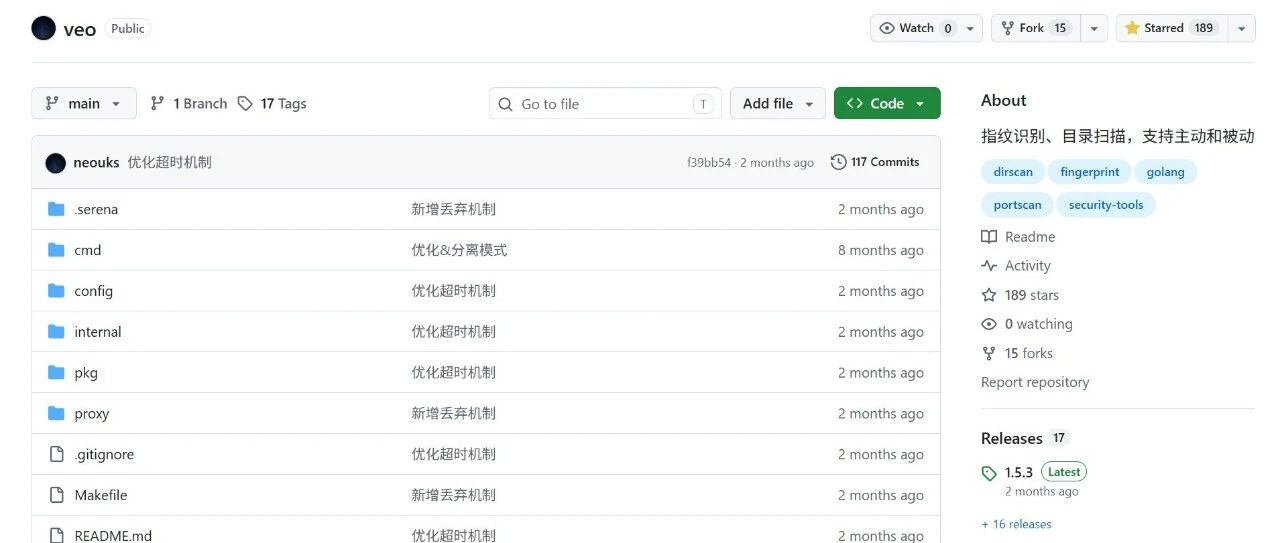The width and height of the screenshot is (1280, 543).
Task: Click the folder icon for cmd
Action: click(56, 250)
